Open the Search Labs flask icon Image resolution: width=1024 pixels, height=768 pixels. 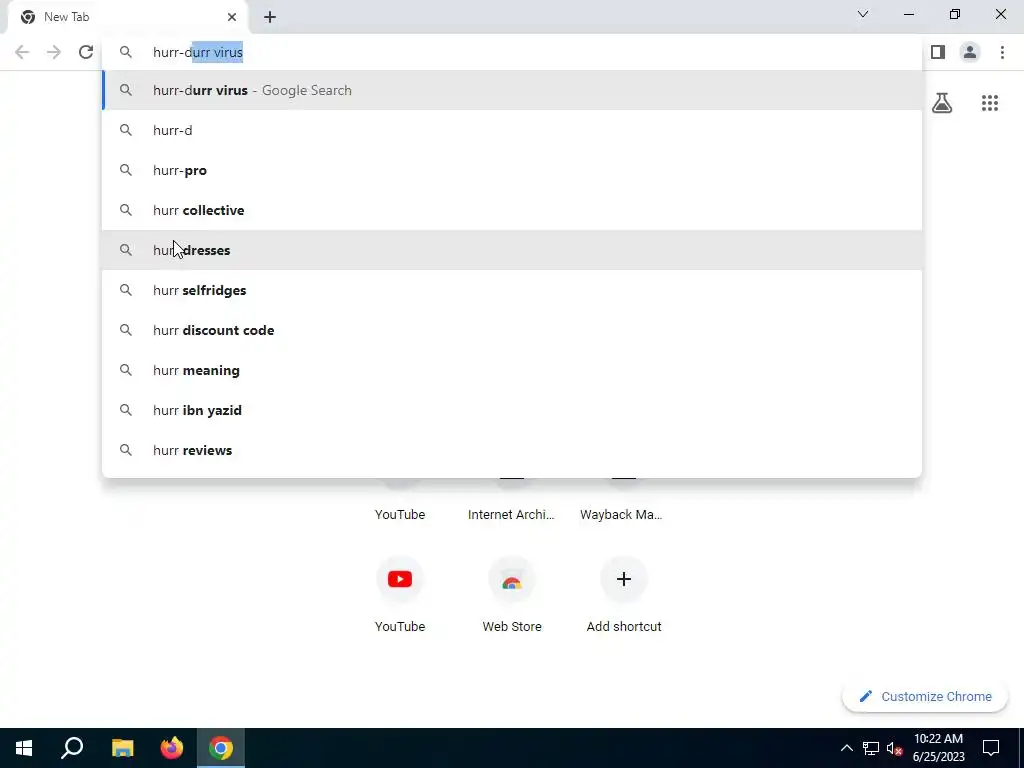[x=942, y=103]
